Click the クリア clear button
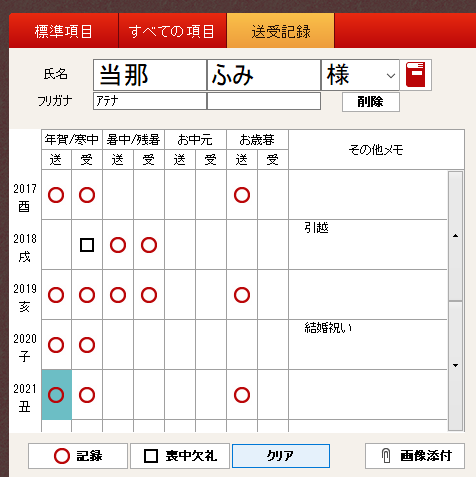The width and height of the screenshot is (476, 477). tap(281, 456)
